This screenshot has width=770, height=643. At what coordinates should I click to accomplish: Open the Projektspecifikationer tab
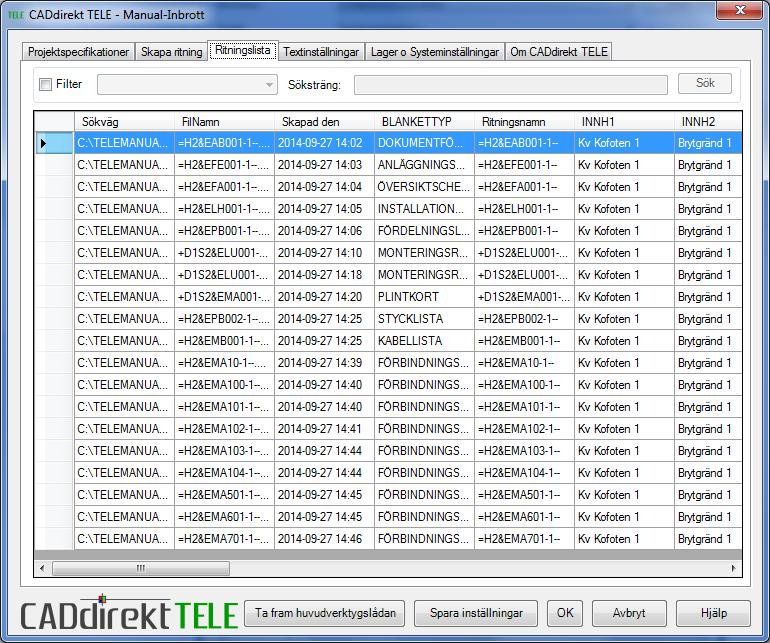pos(78,52)
